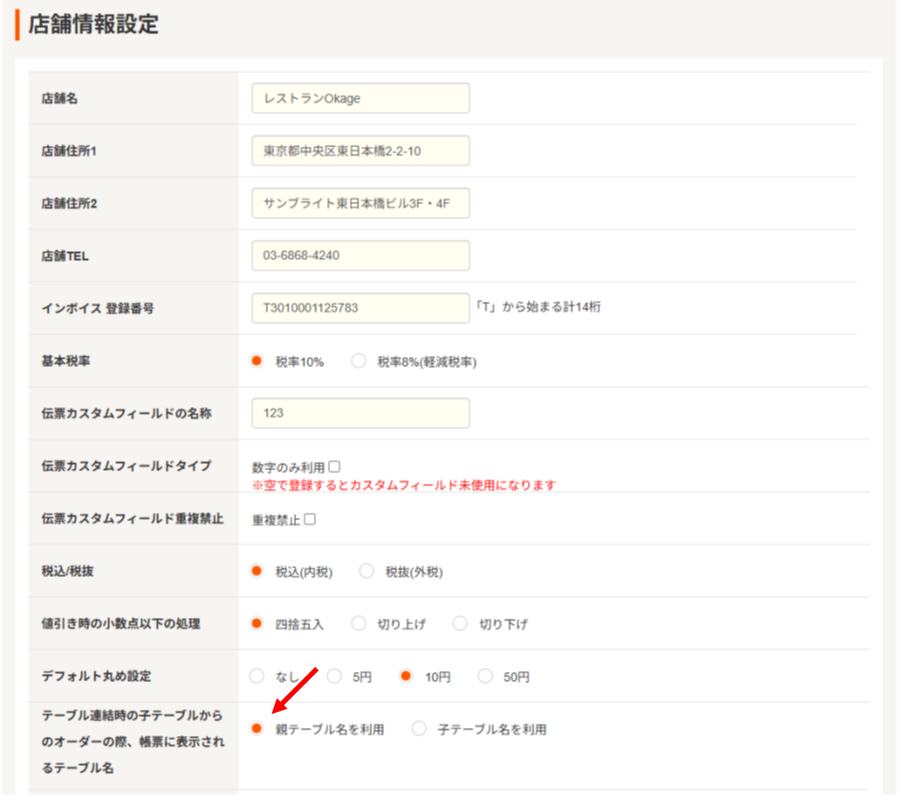901x795 pixels.
Task: Set default rounding to なし
Action: point(257,676)
